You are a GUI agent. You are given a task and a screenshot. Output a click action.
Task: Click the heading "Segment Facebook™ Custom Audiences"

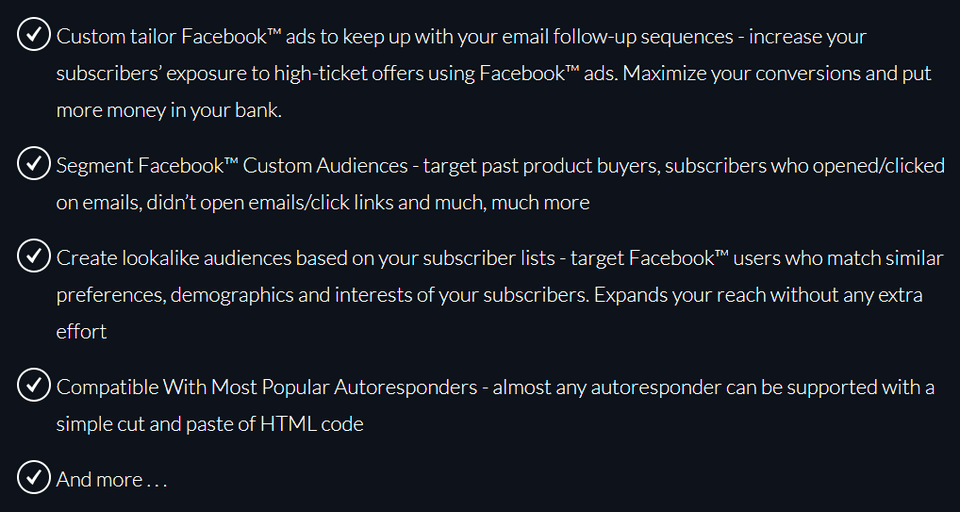pos(232,166)
